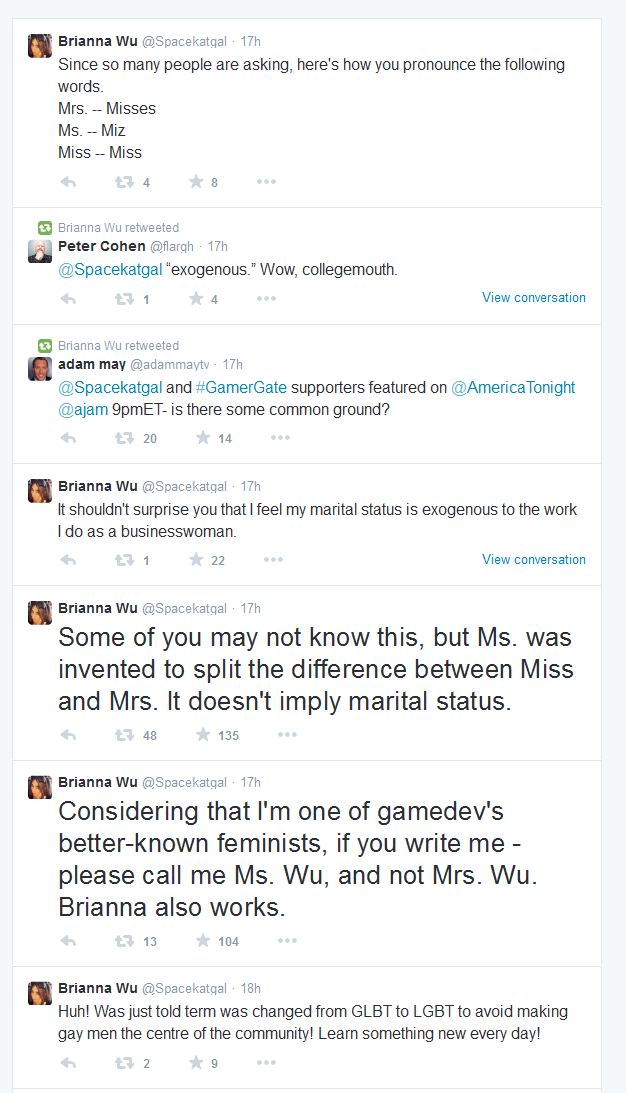This screenshot has height=1093, width=626.
Task: Reply to the 'call me Ms. Wu' tweet
Action: pyautogui.click(x=68, y=941)
